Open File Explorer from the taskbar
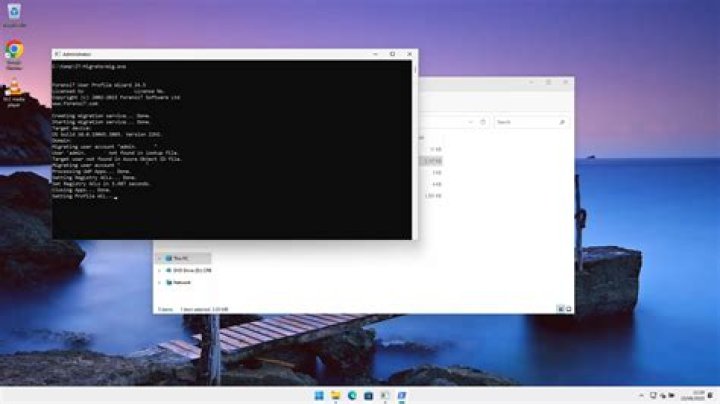Image resolution: width=720 pixels, height=404 pixels. 336,396
